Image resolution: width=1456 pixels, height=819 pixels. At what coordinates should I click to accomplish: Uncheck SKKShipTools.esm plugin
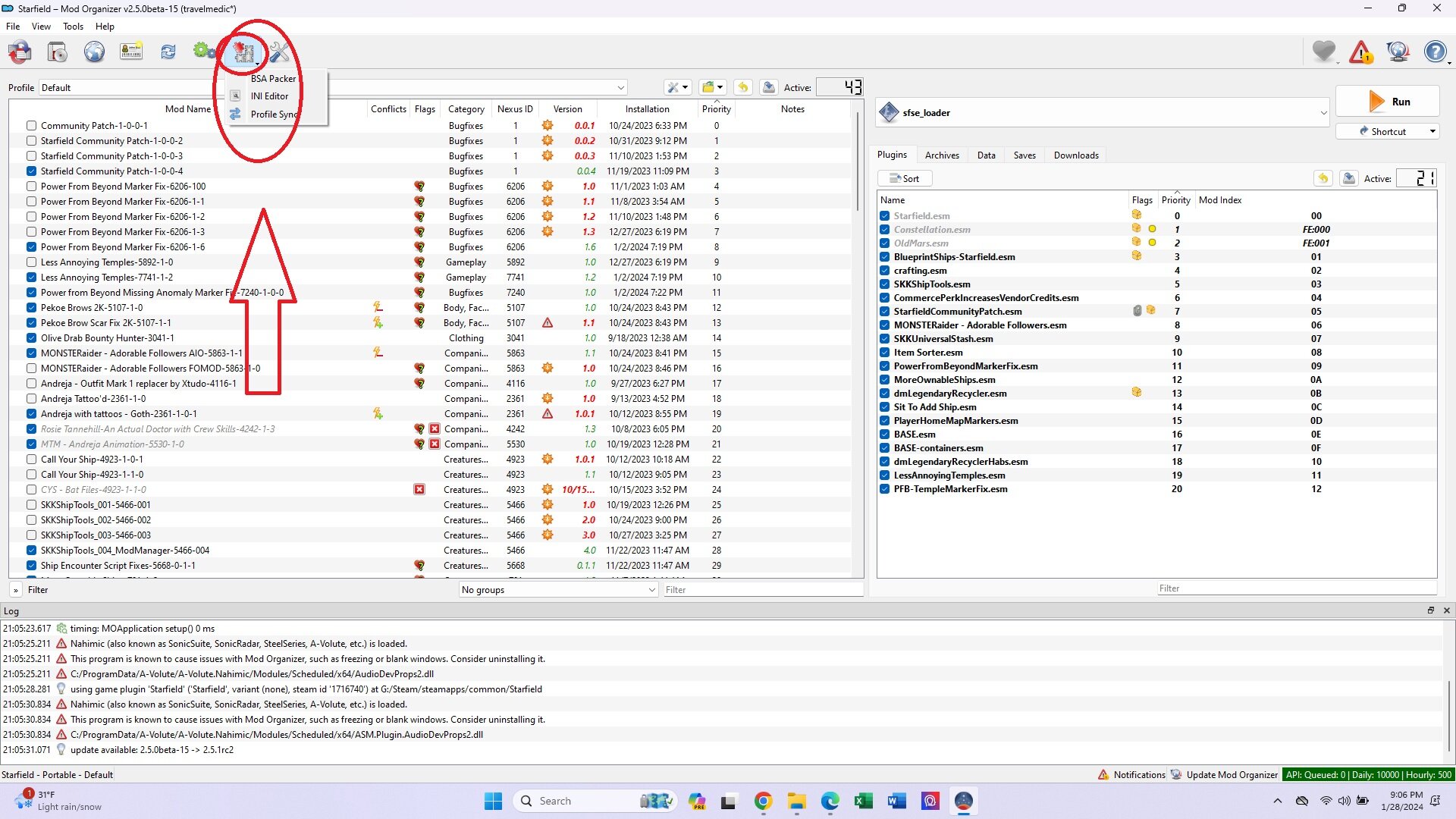point(884,284)
